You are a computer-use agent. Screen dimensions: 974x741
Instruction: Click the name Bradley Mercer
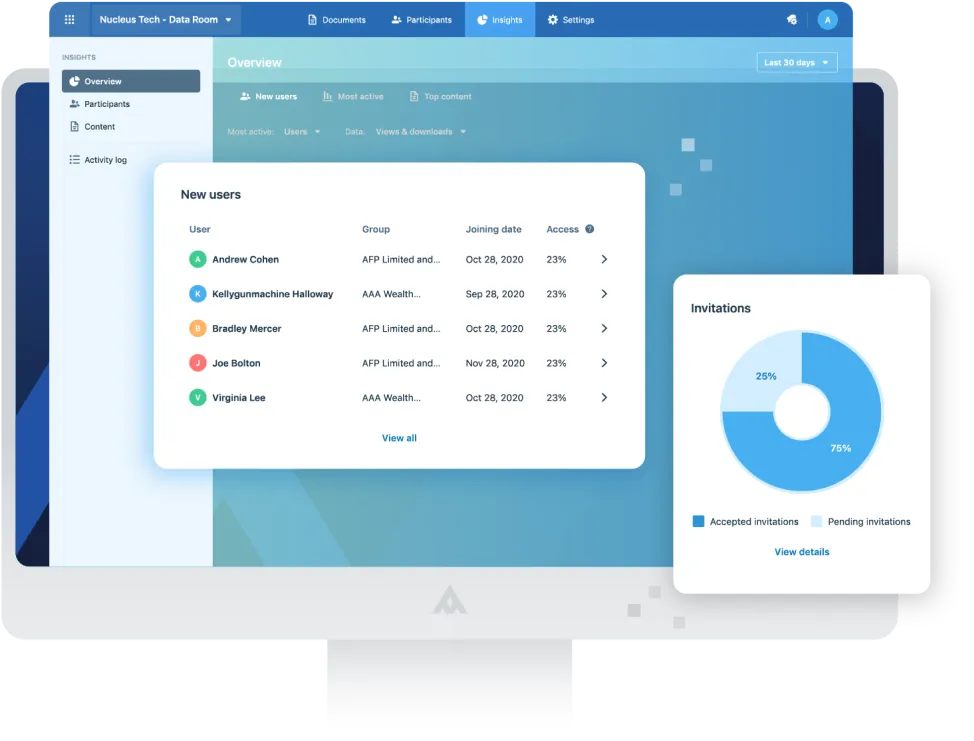pos(247,329)
